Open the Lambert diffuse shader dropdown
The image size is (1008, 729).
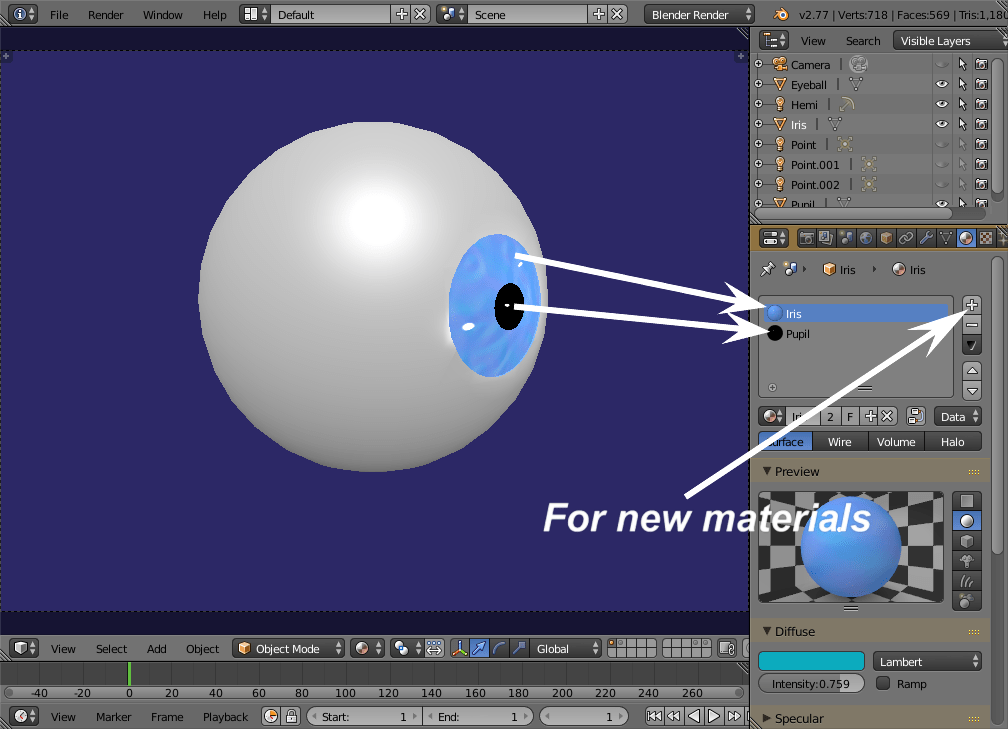coord(927,660)
